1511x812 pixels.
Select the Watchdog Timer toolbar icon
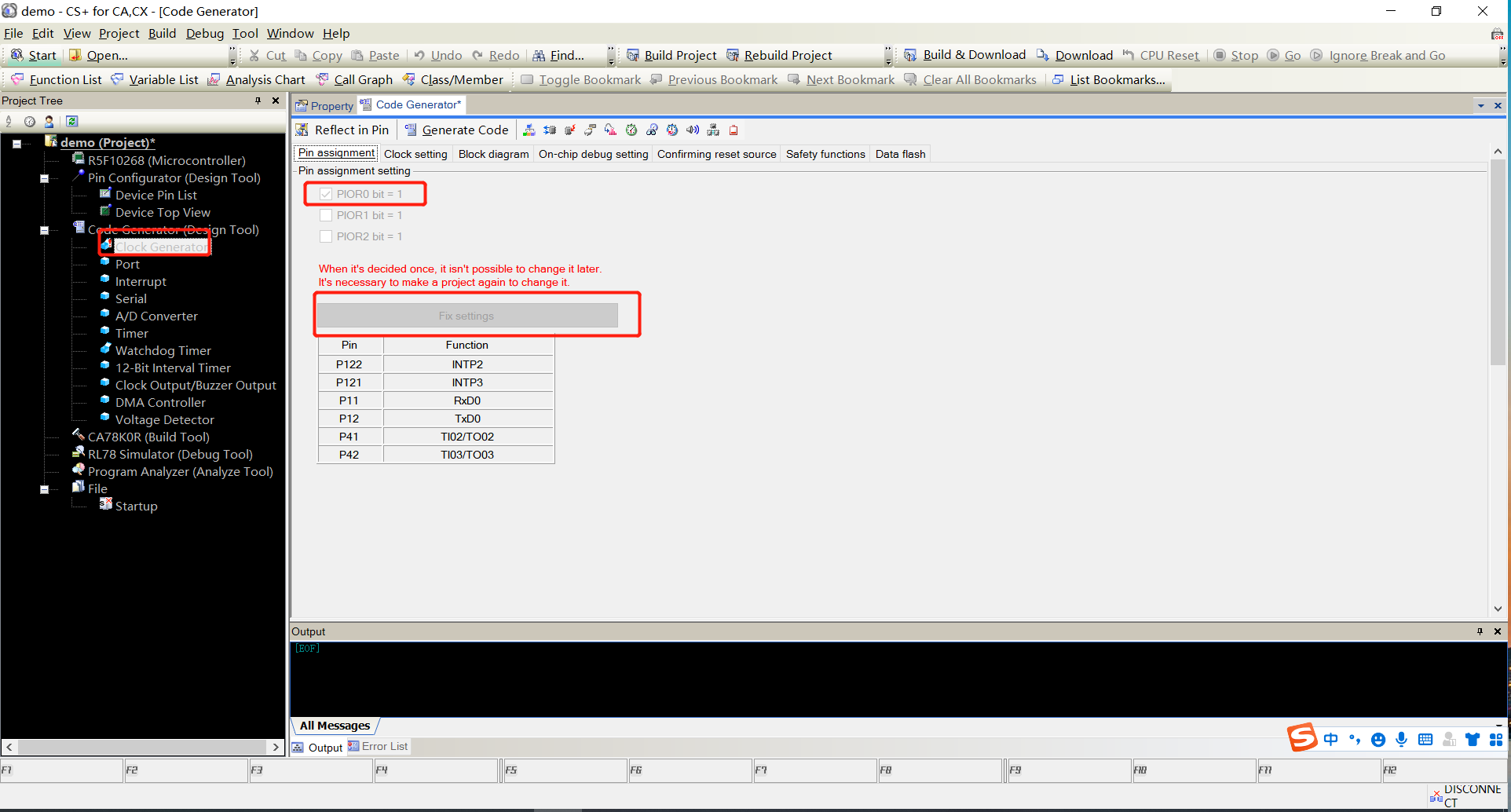click(652, 130)
